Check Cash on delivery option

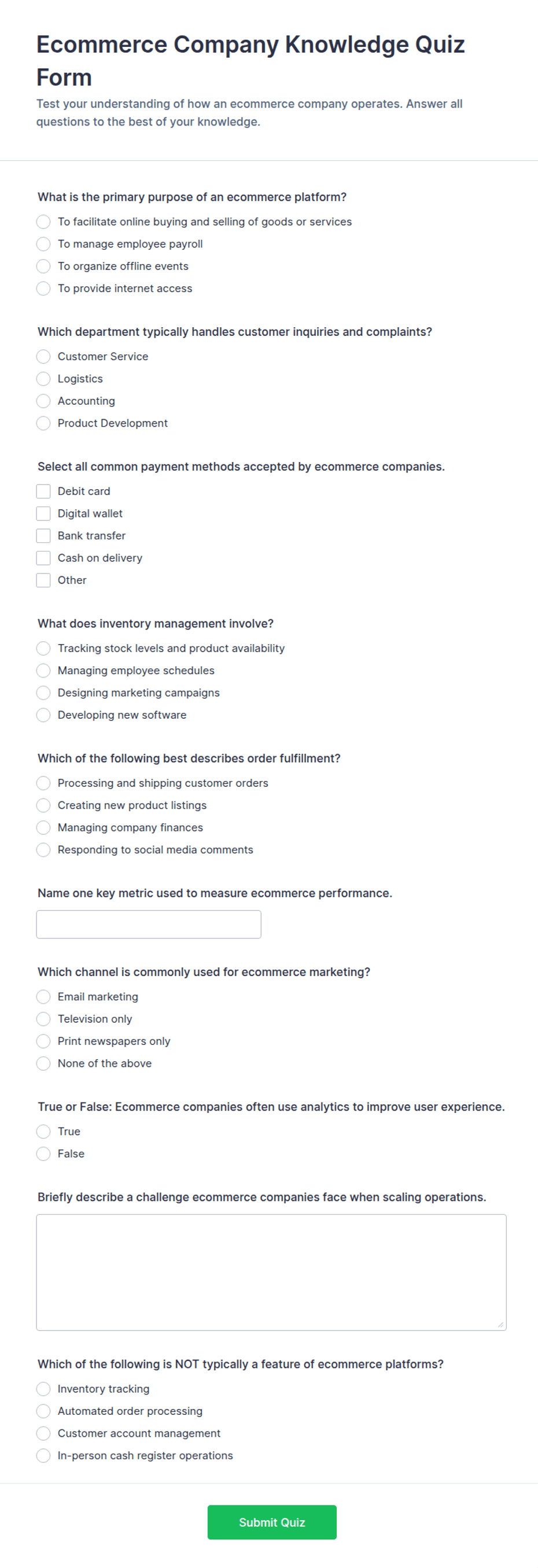click(43, 557)
